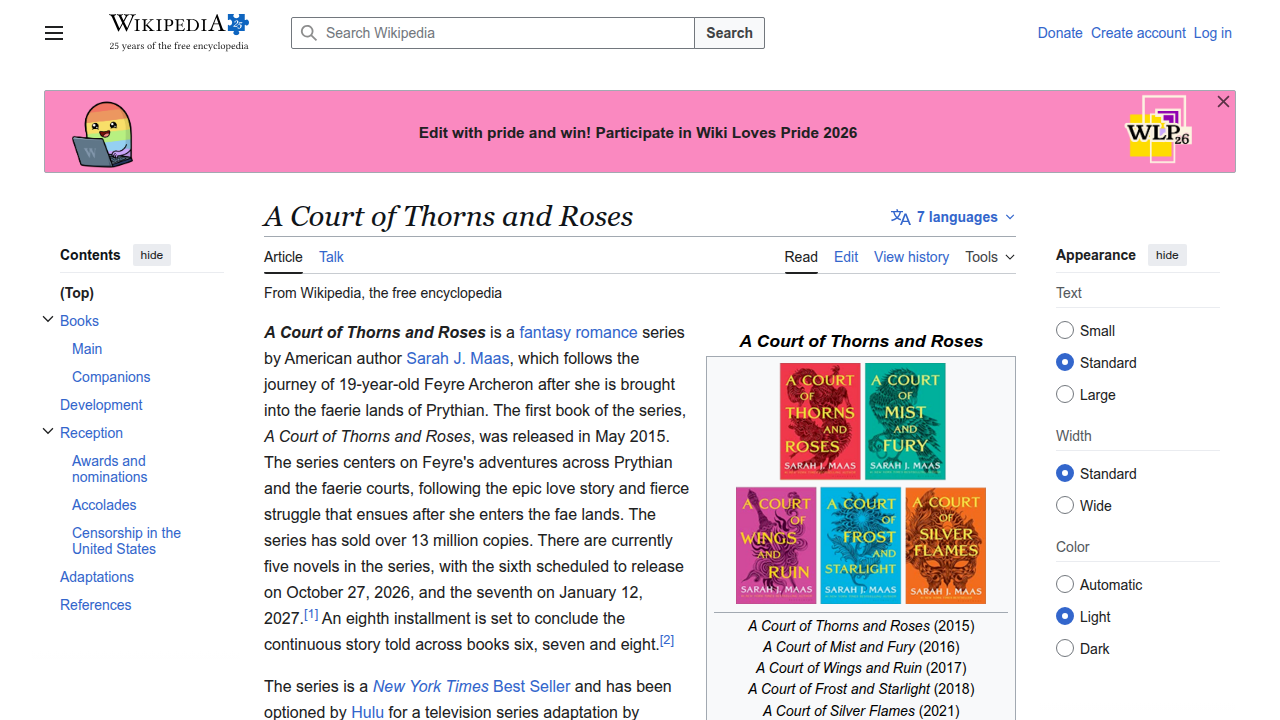1280x720 pixels.
Task: Jump to the Main subsection
Action: click(87, 349)
